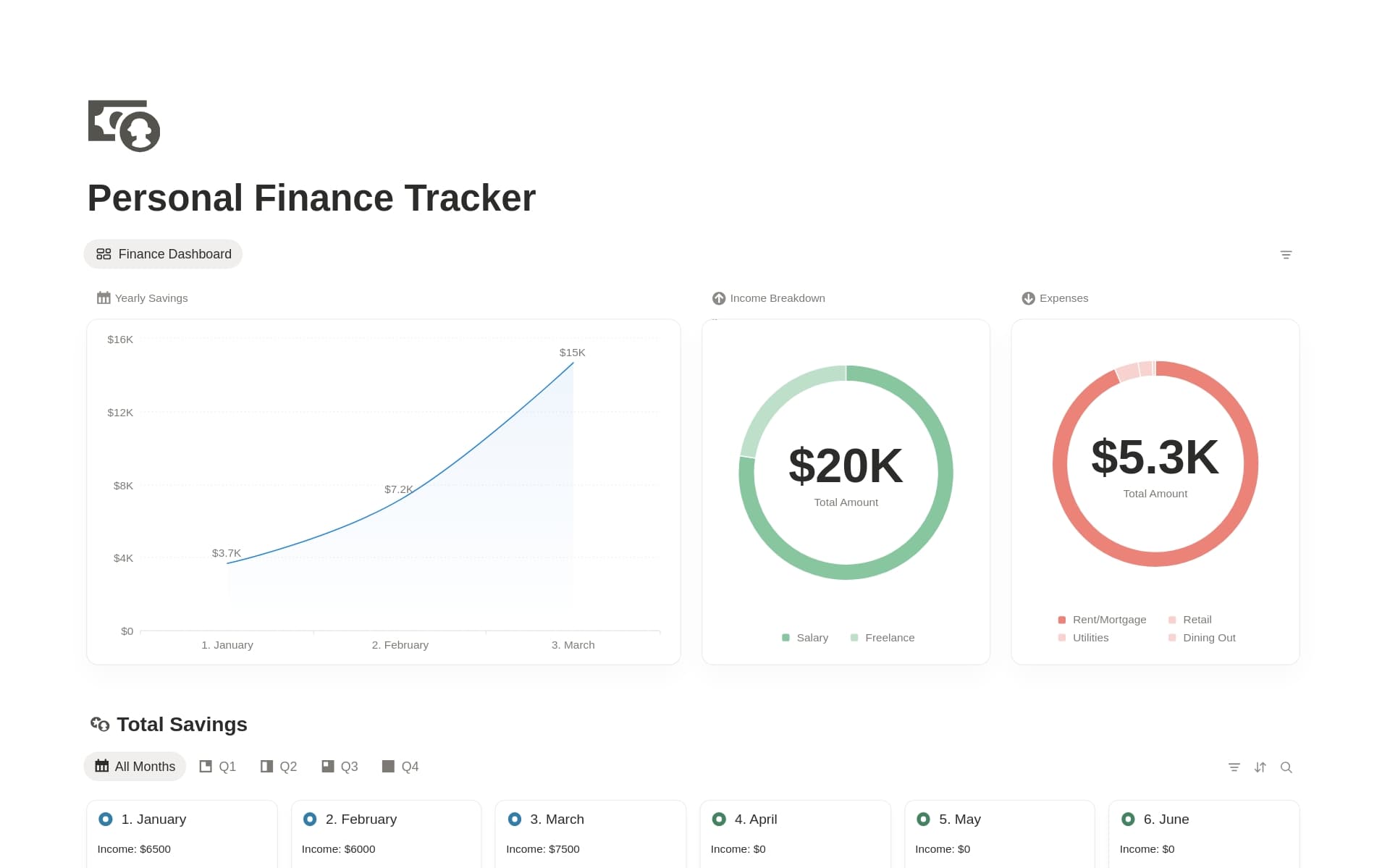Toggle Rent/Mortgage legend item

pyautogui.click(x=1101, y=620)
